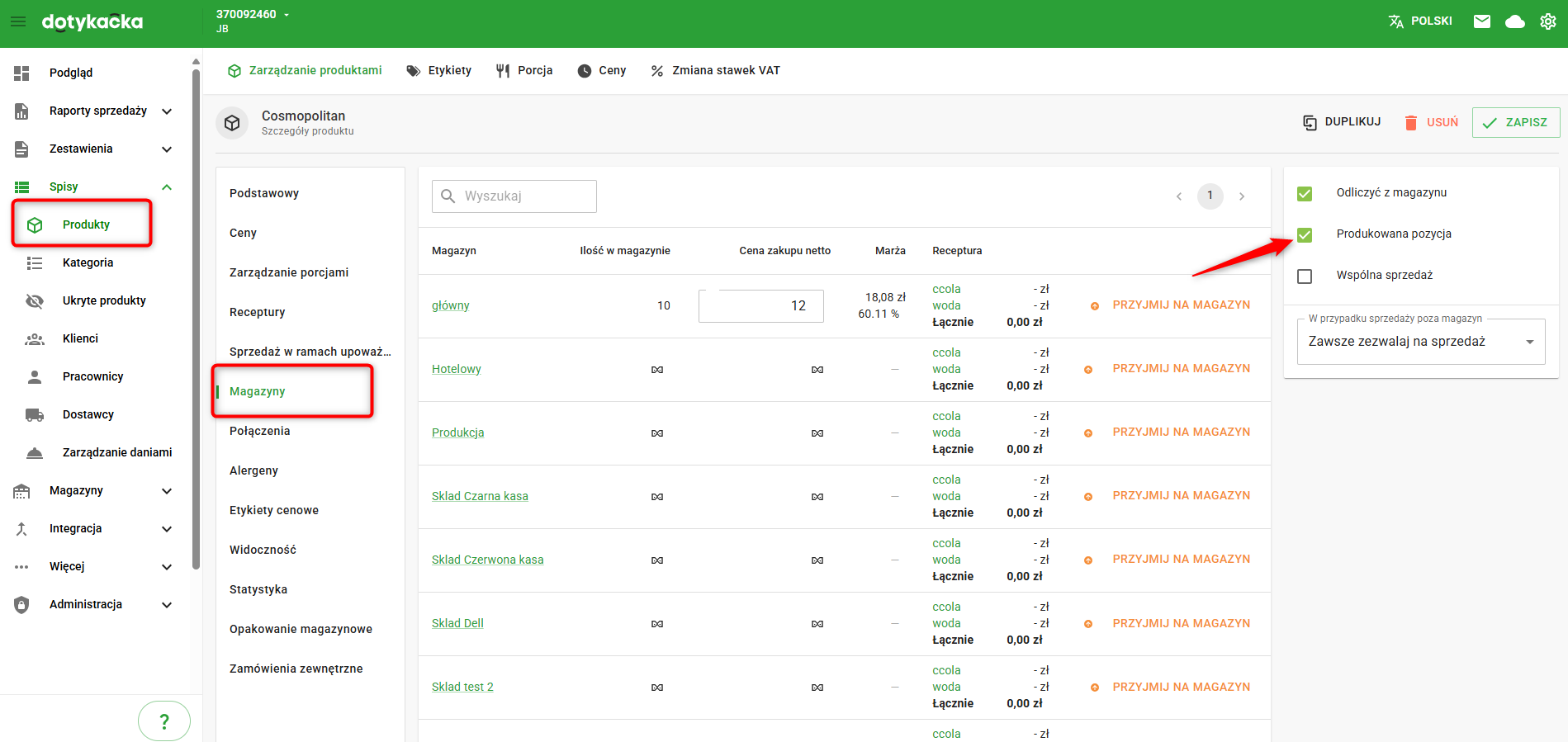The height and width of the screenshot is (742, 1568).
Task: Open the help question mark button
Action: click(164, 721)
